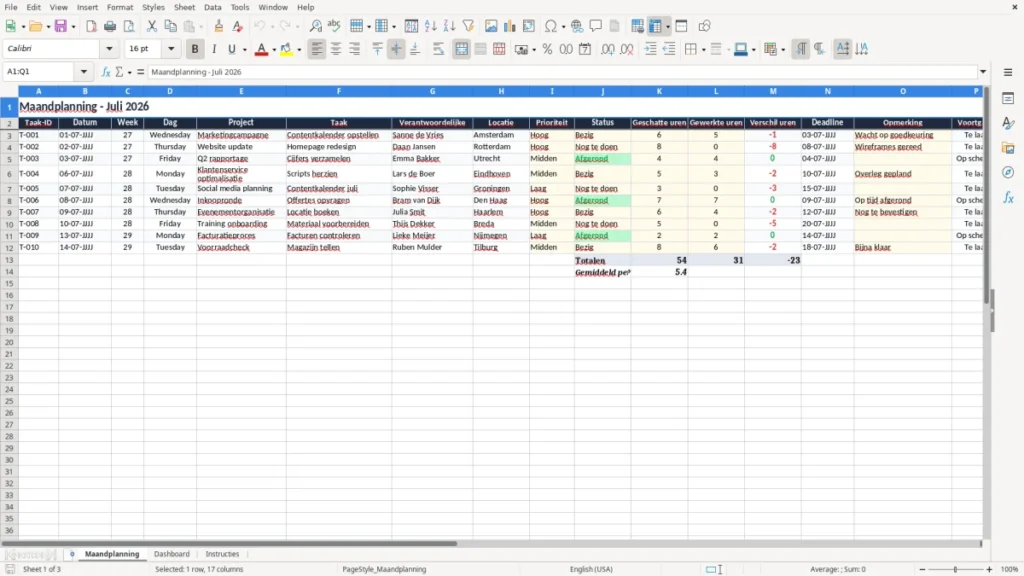1024x576 pixels.
Task: Click the Save document icon
Action: 61,26
